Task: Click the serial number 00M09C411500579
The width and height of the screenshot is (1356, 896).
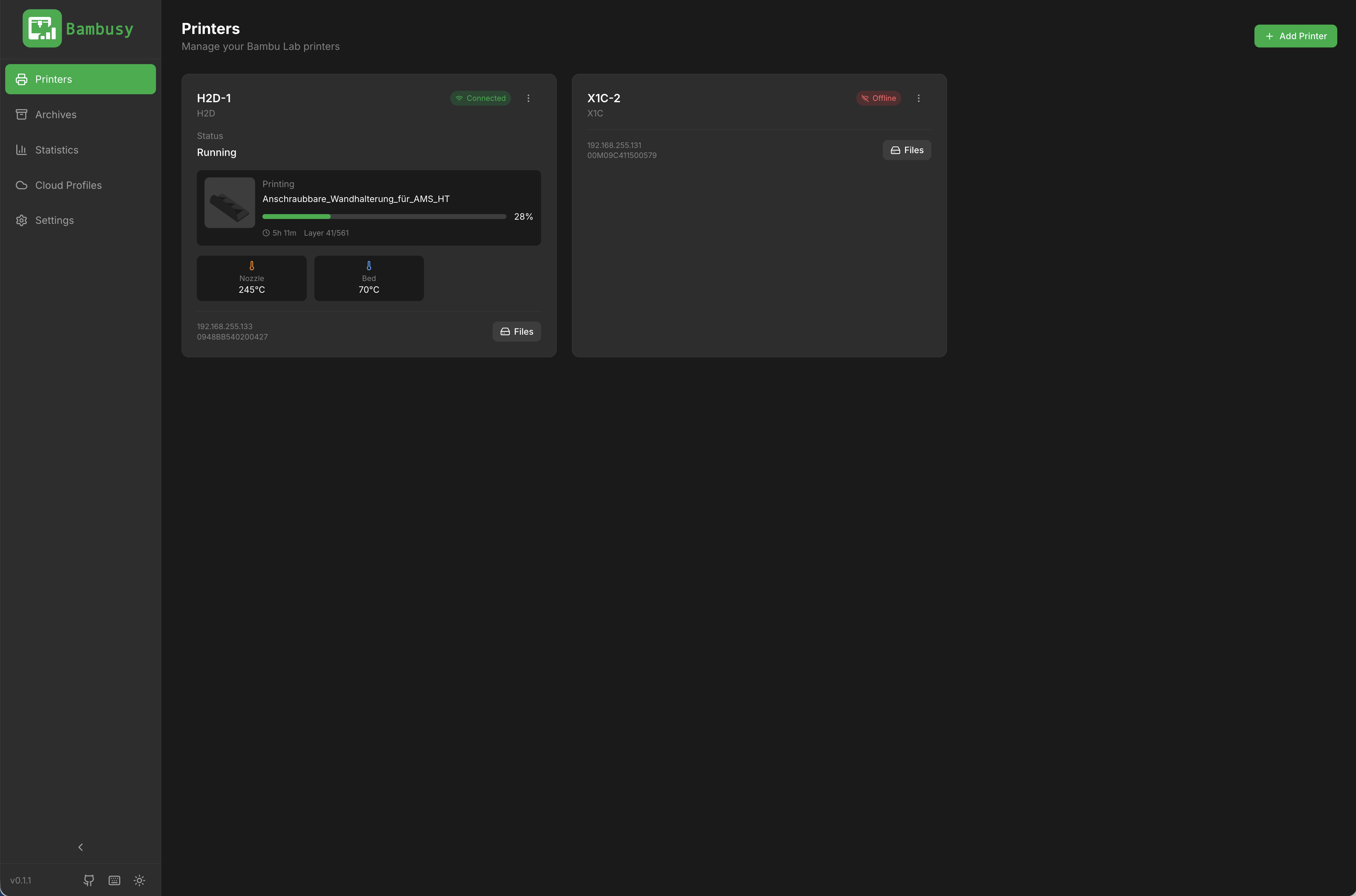Action: click(x=622, y=156)
